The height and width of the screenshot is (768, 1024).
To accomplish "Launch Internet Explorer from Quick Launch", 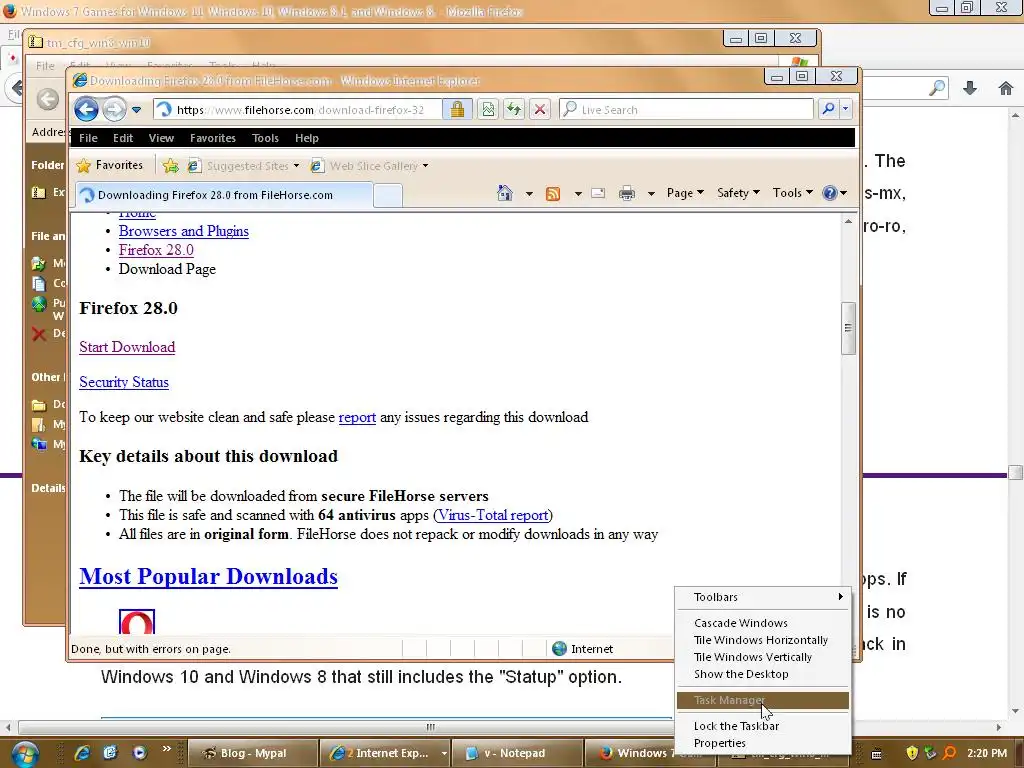I will pos(82,753).
